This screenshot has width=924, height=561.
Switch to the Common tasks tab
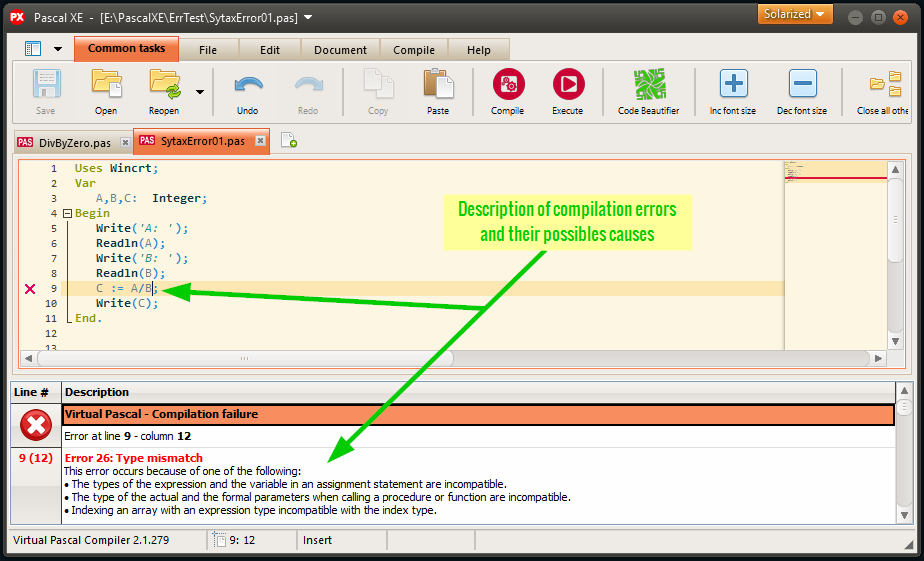126,49
